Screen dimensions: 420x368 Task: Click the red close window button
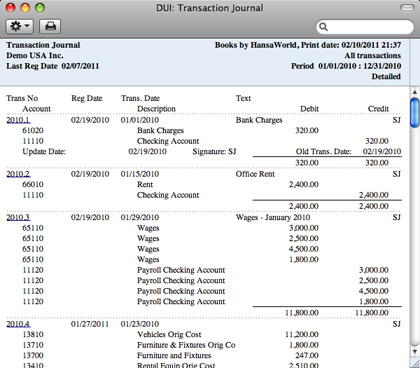(11, 8)
